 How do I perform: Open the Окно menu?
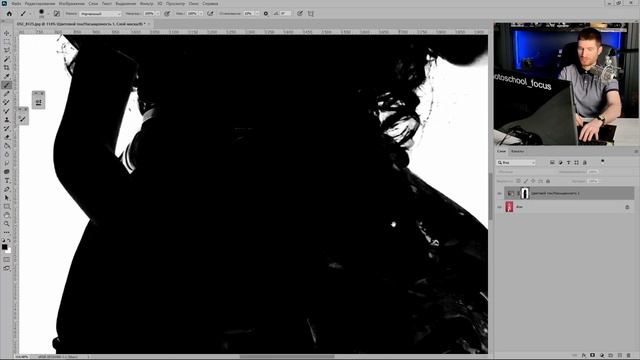[x=193, y=3]
